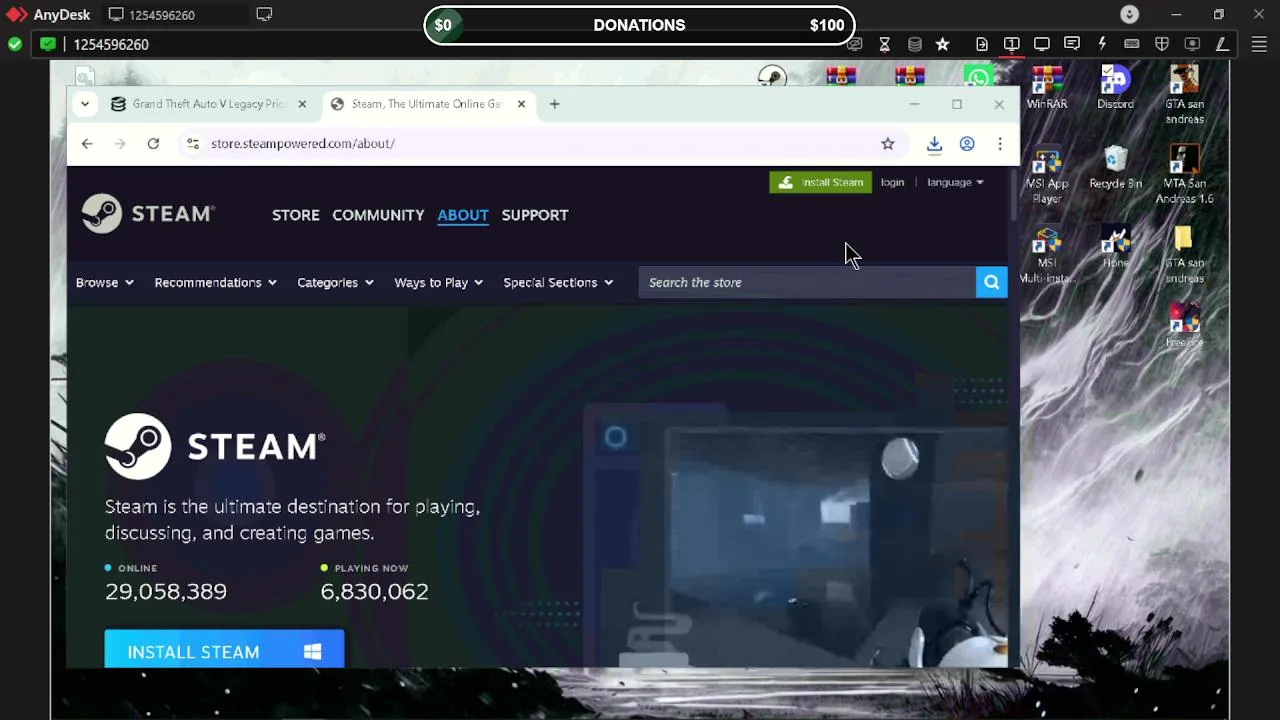
Task: Select the MTA San Andreas 1.6 shortcut
Action: 1184,176
